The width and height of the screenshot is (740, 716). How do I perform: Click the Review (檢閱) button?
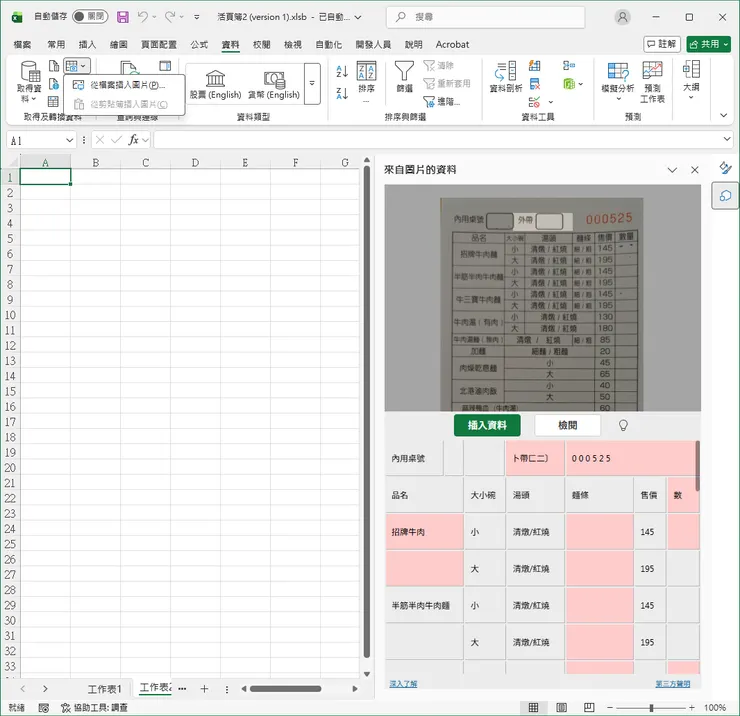coord(567,425)
